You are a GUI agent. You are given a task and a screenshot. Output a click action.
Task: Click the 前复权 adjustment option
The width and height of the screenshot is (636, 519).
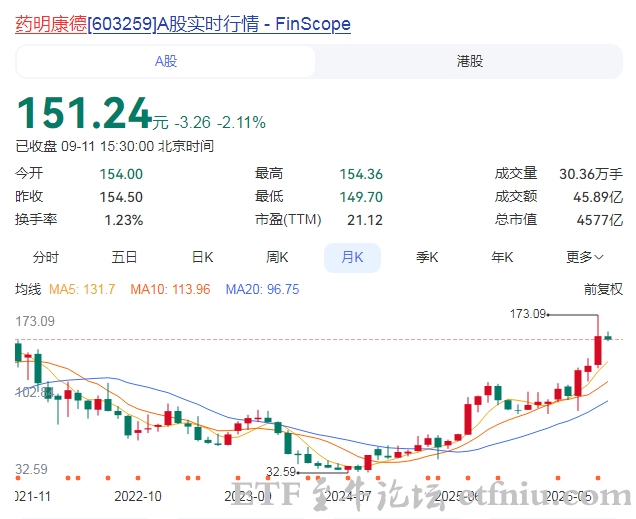pos(603,289)
